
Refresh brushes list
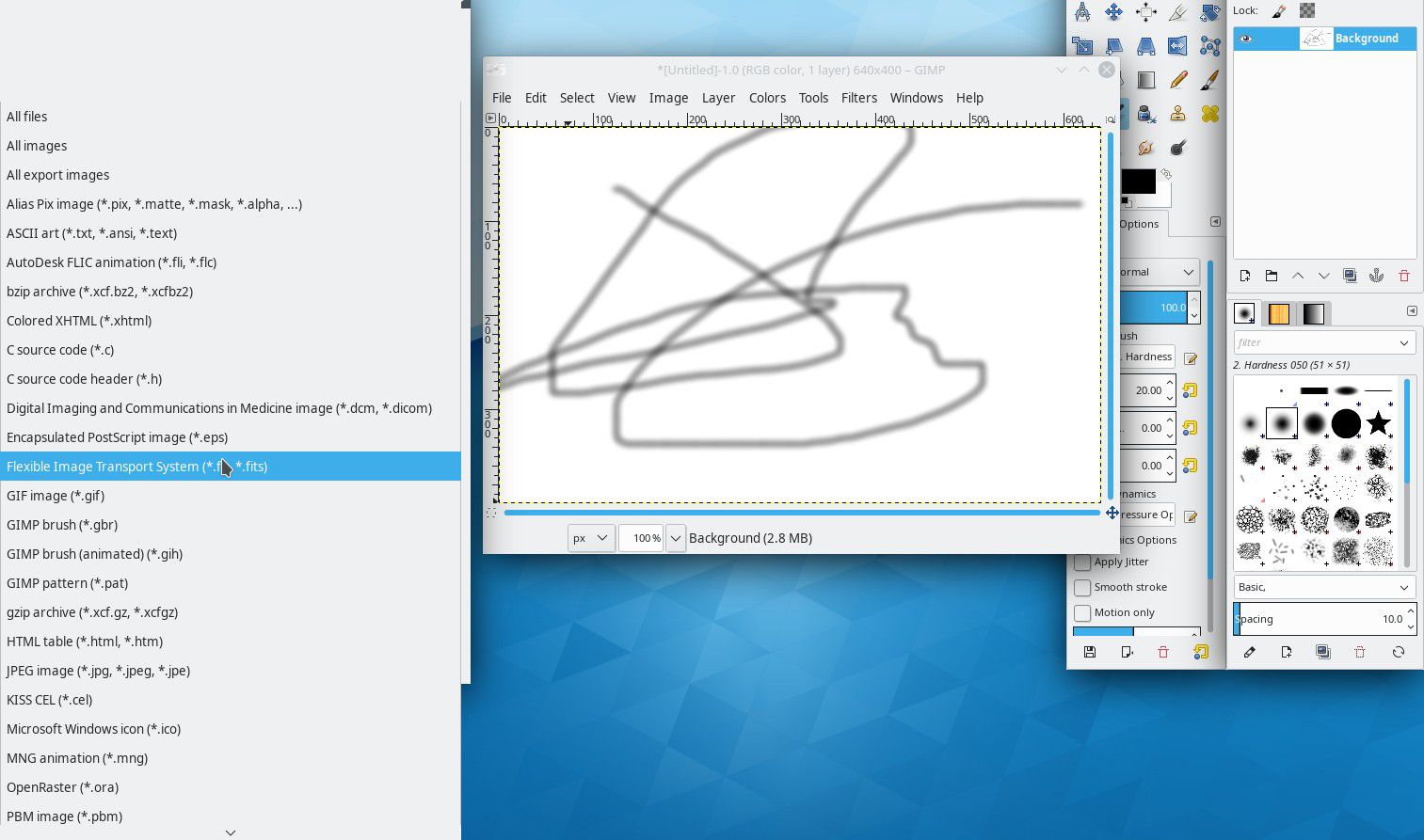click(x=1399, y=652)
